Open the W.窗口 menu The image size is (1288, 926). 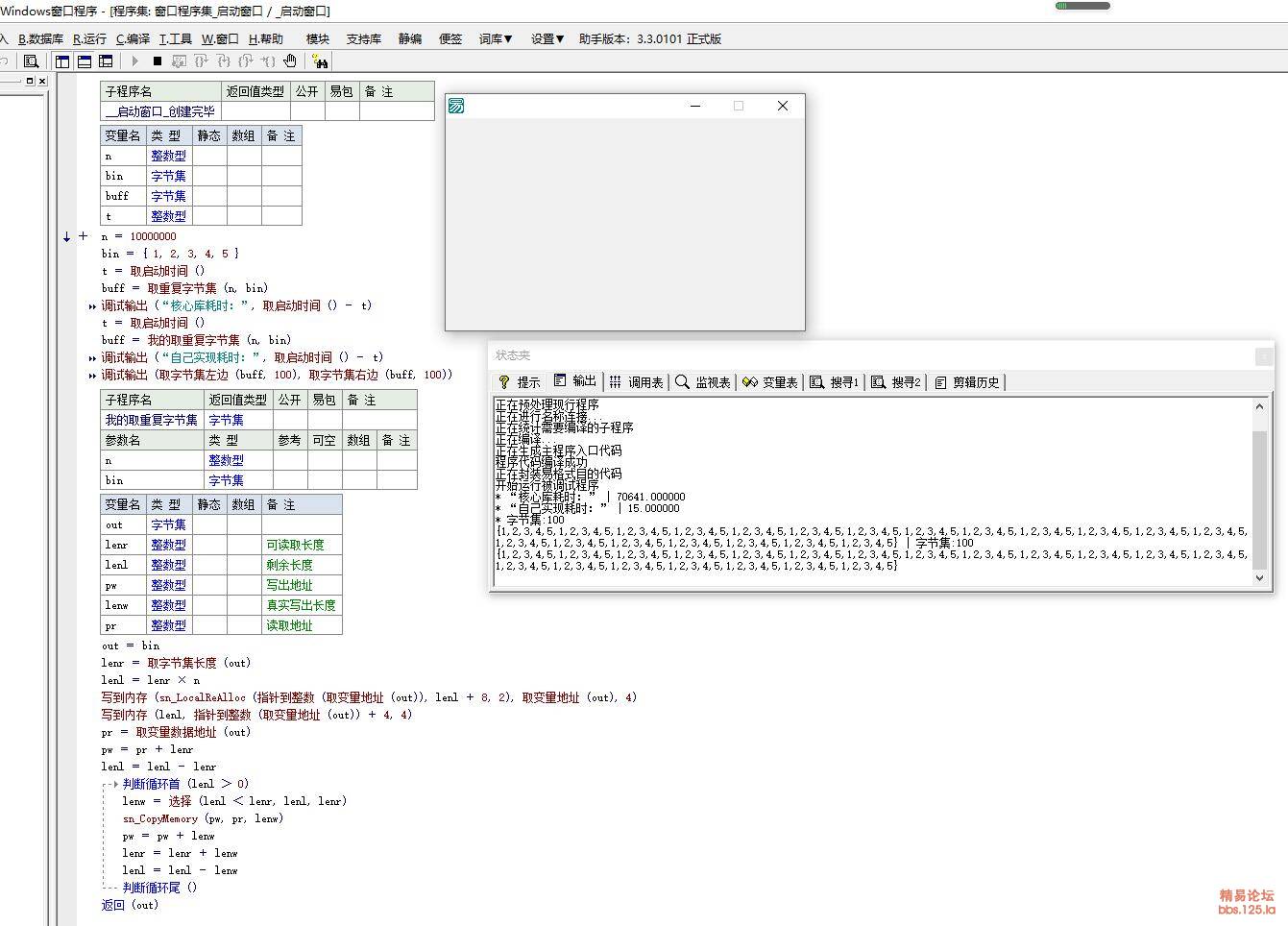click(220, 39)
